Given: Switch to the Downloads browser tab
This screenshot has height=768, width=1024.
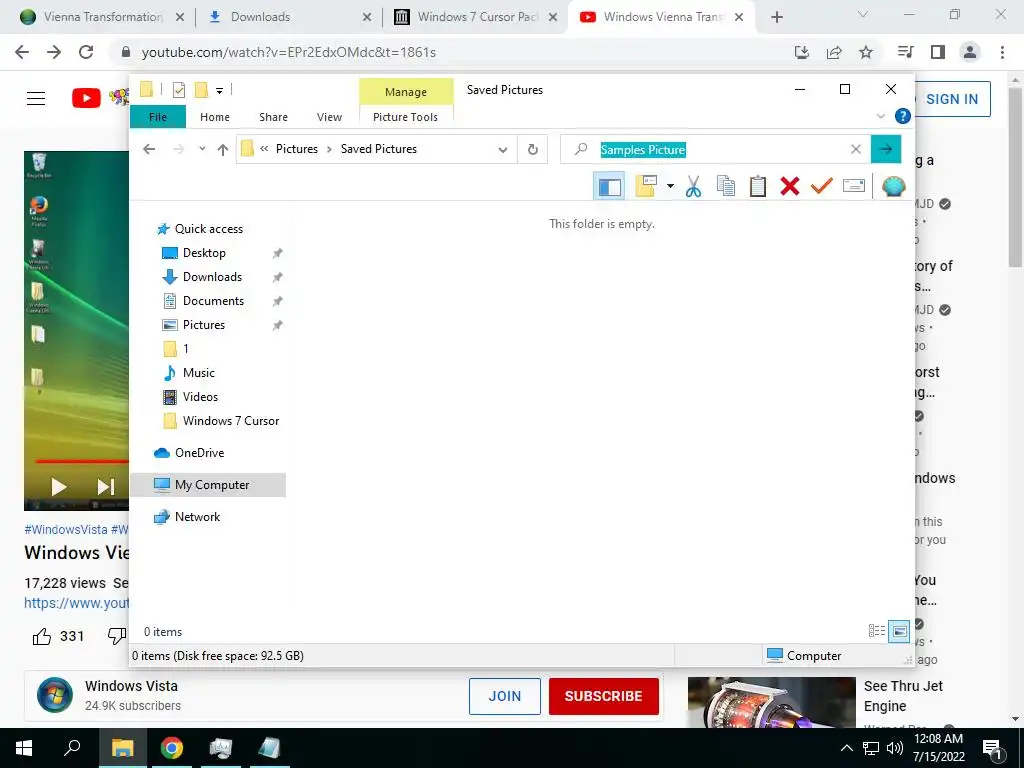Looking at the screenshot, I should 289,17.
